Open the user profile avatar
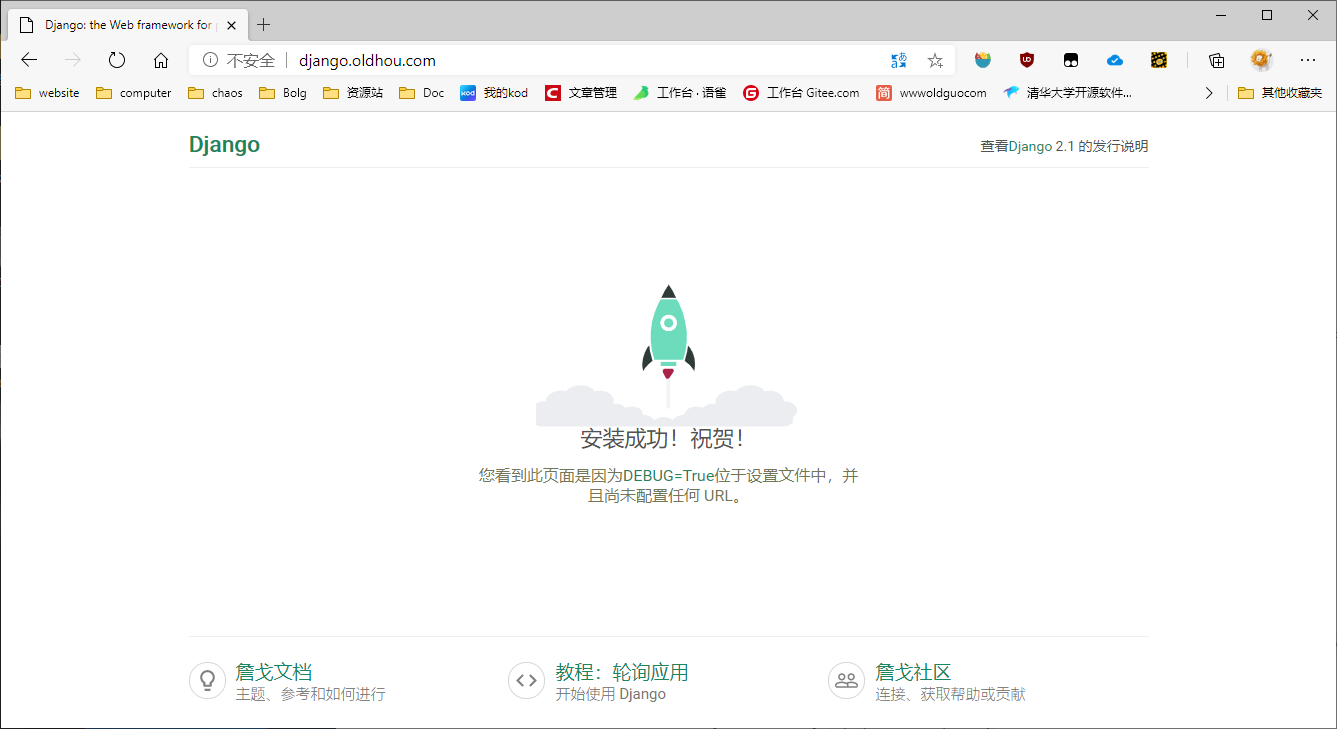This screenshot has width=1337, height=729. click(x=1261, y=60)
